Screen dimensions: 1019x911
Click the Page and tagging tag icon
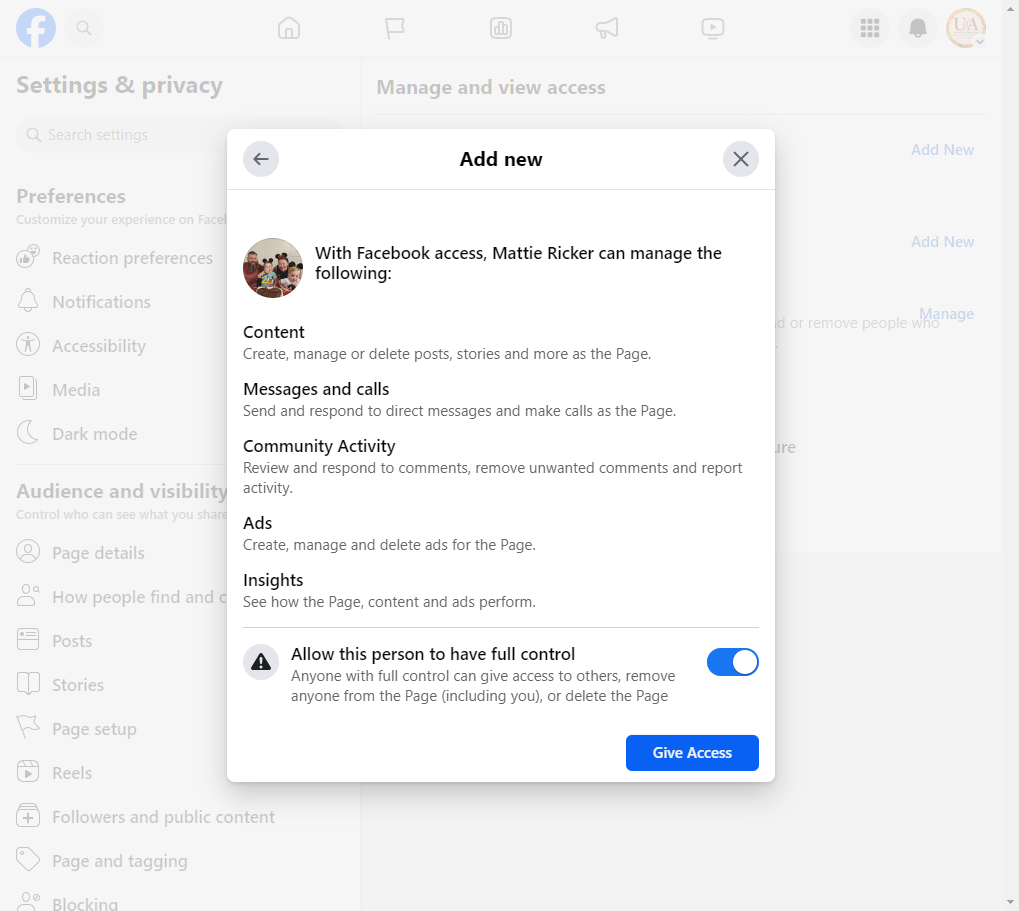tap(28, 860)
